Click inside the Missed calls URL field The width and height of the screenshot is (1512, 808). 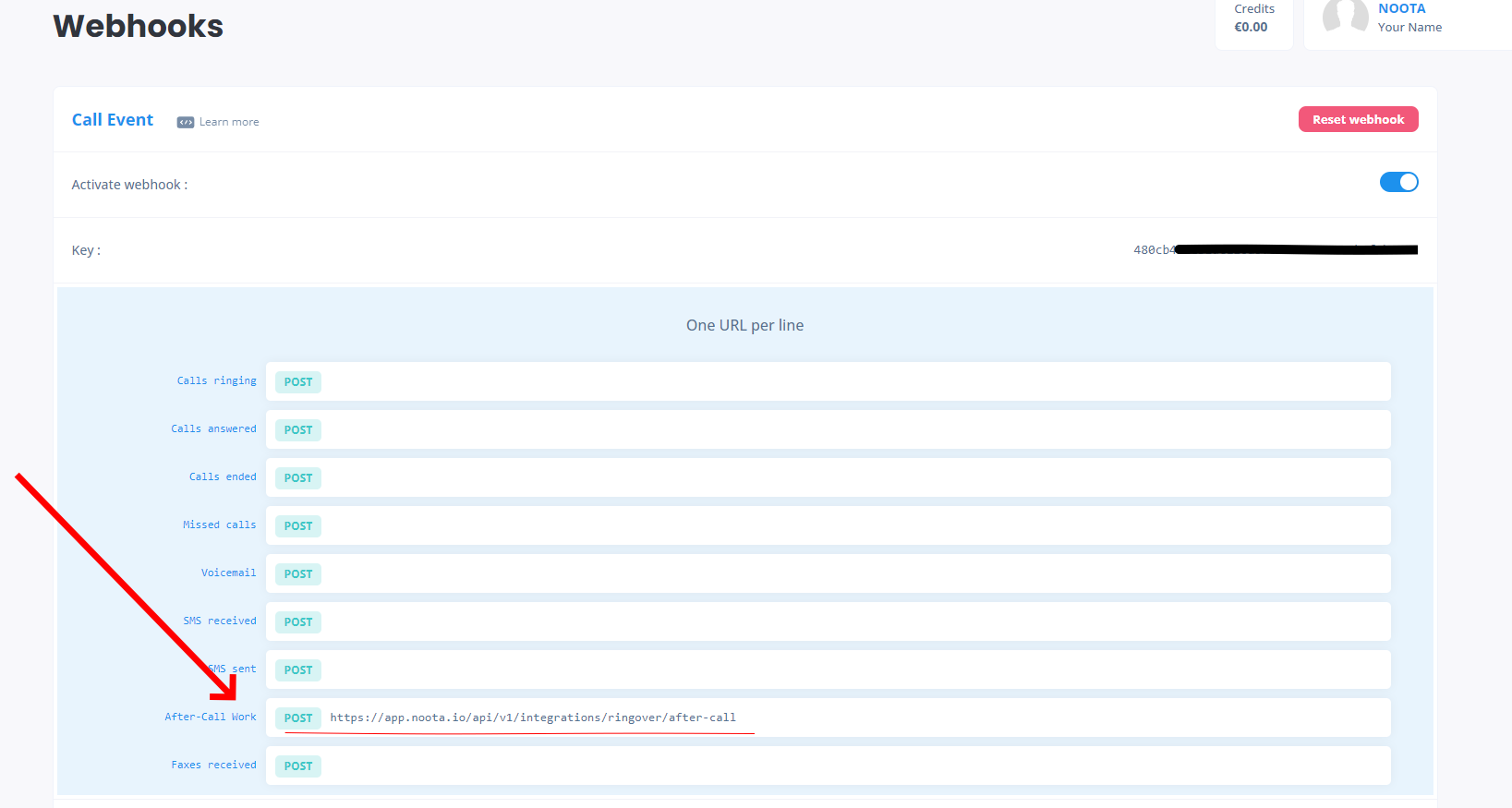pyautogui.click(x=850, y=525)
